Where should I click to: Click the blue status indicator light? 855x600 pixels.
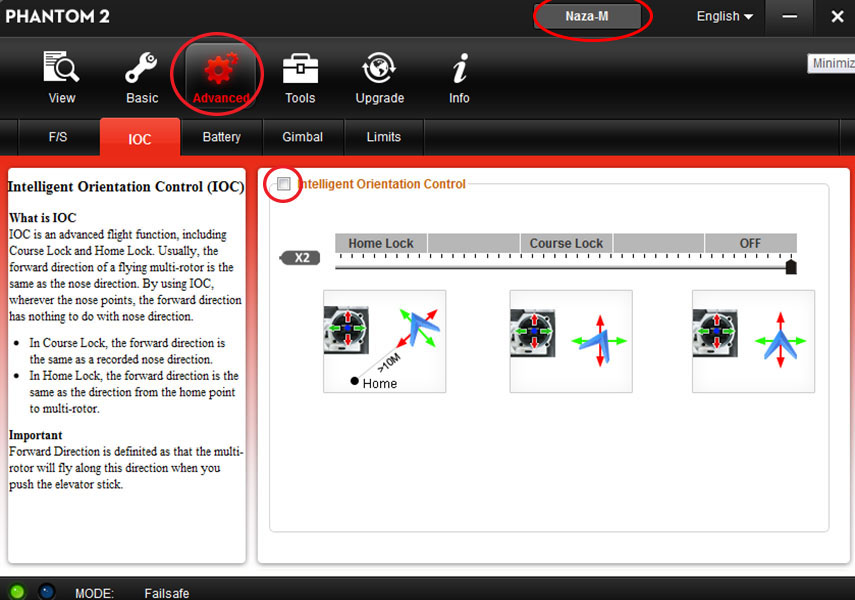point(47,592)
